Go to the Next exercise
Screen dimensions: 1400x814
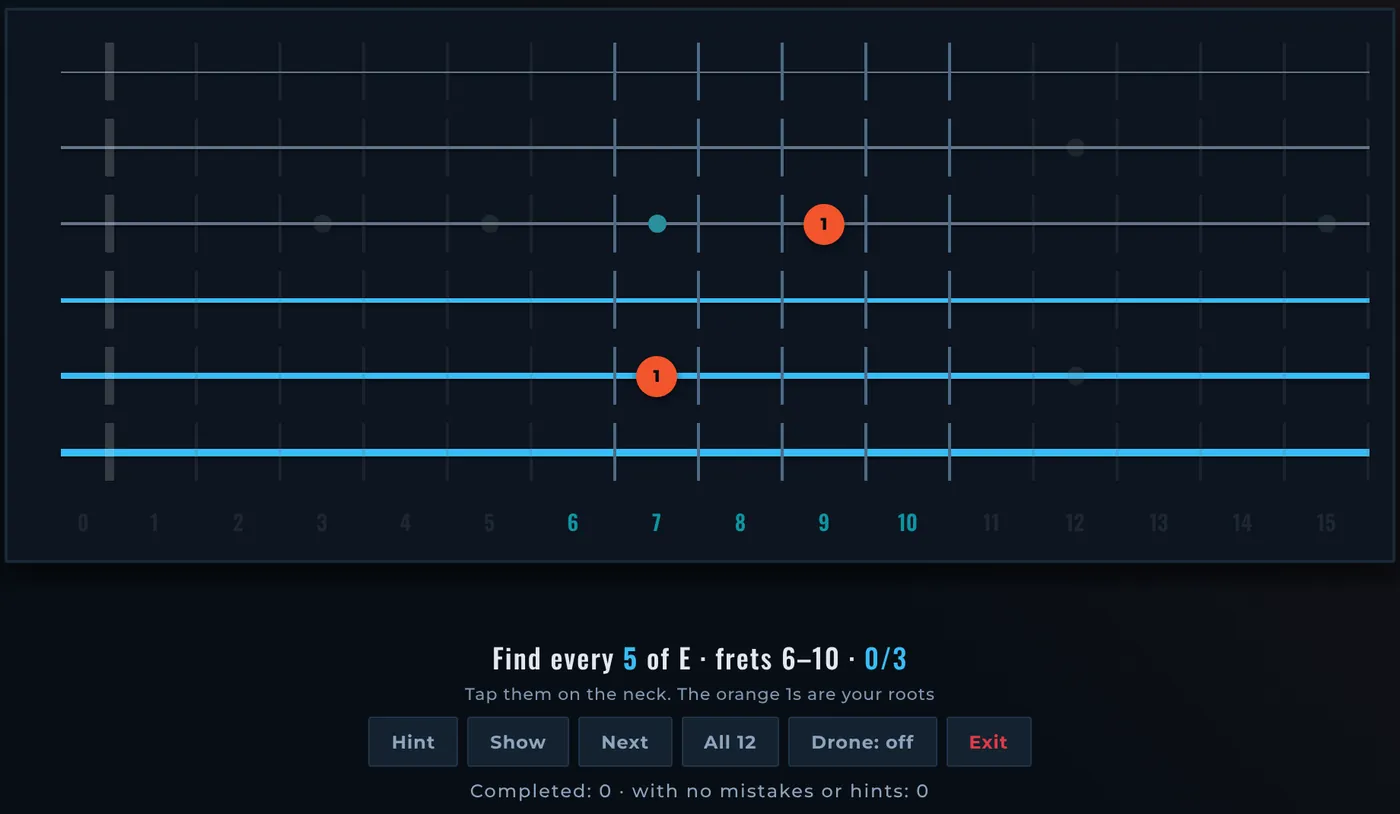click(625, 742)
